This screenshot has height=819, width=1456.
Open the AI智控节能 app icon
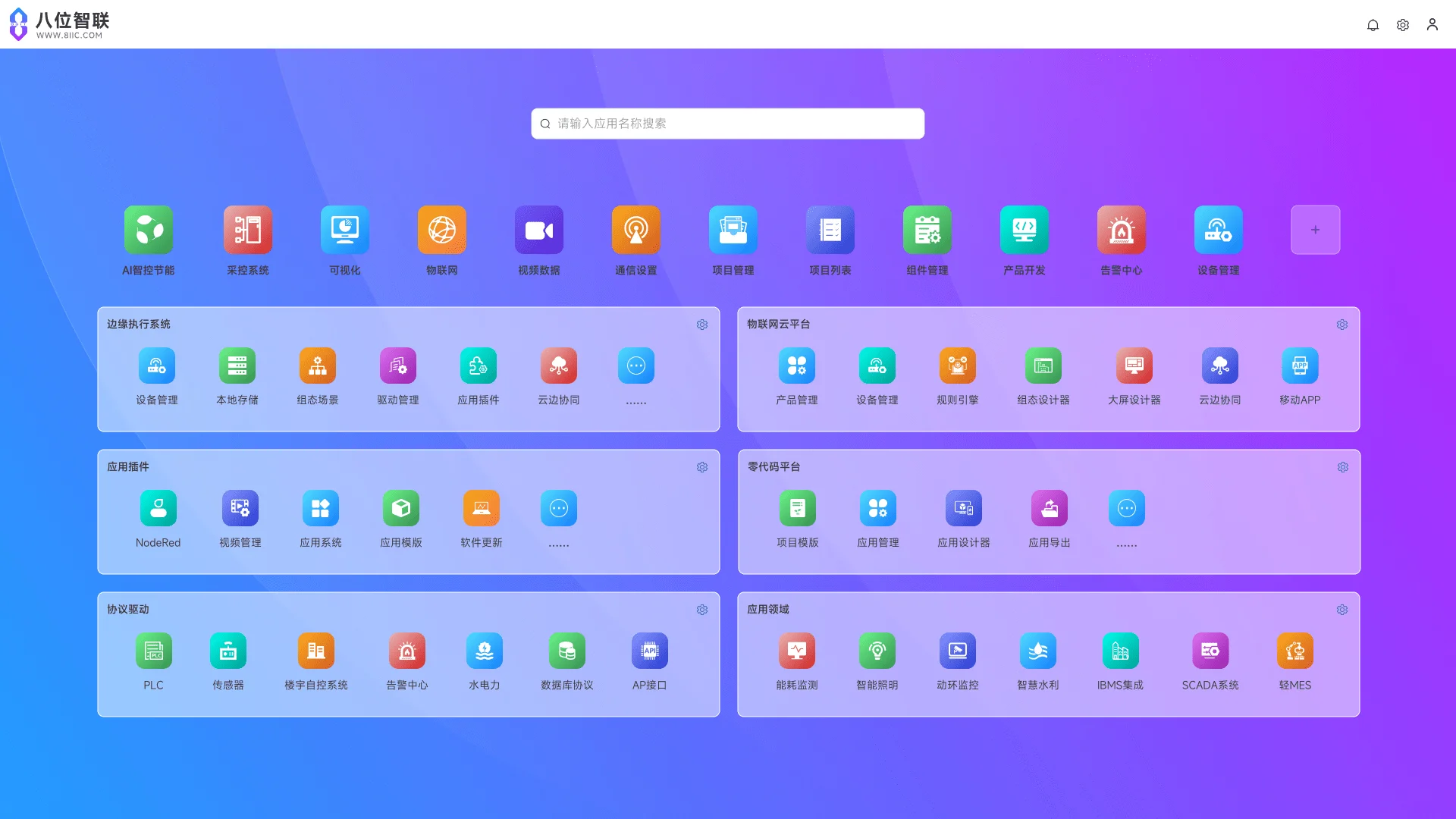pos(149,230)
